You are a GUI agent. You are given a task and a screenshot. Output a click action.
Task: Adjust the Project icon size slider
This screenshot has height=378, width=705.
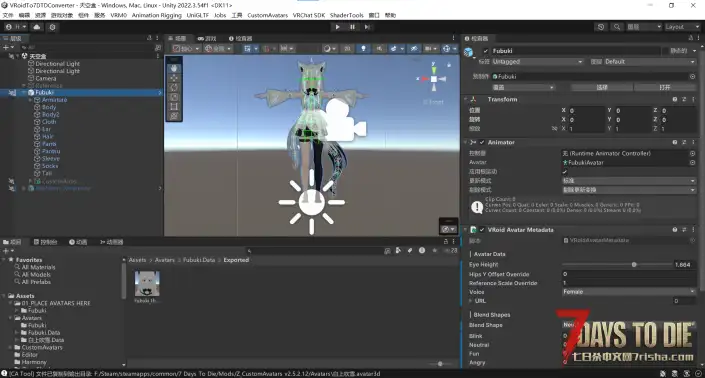point(440,364)
